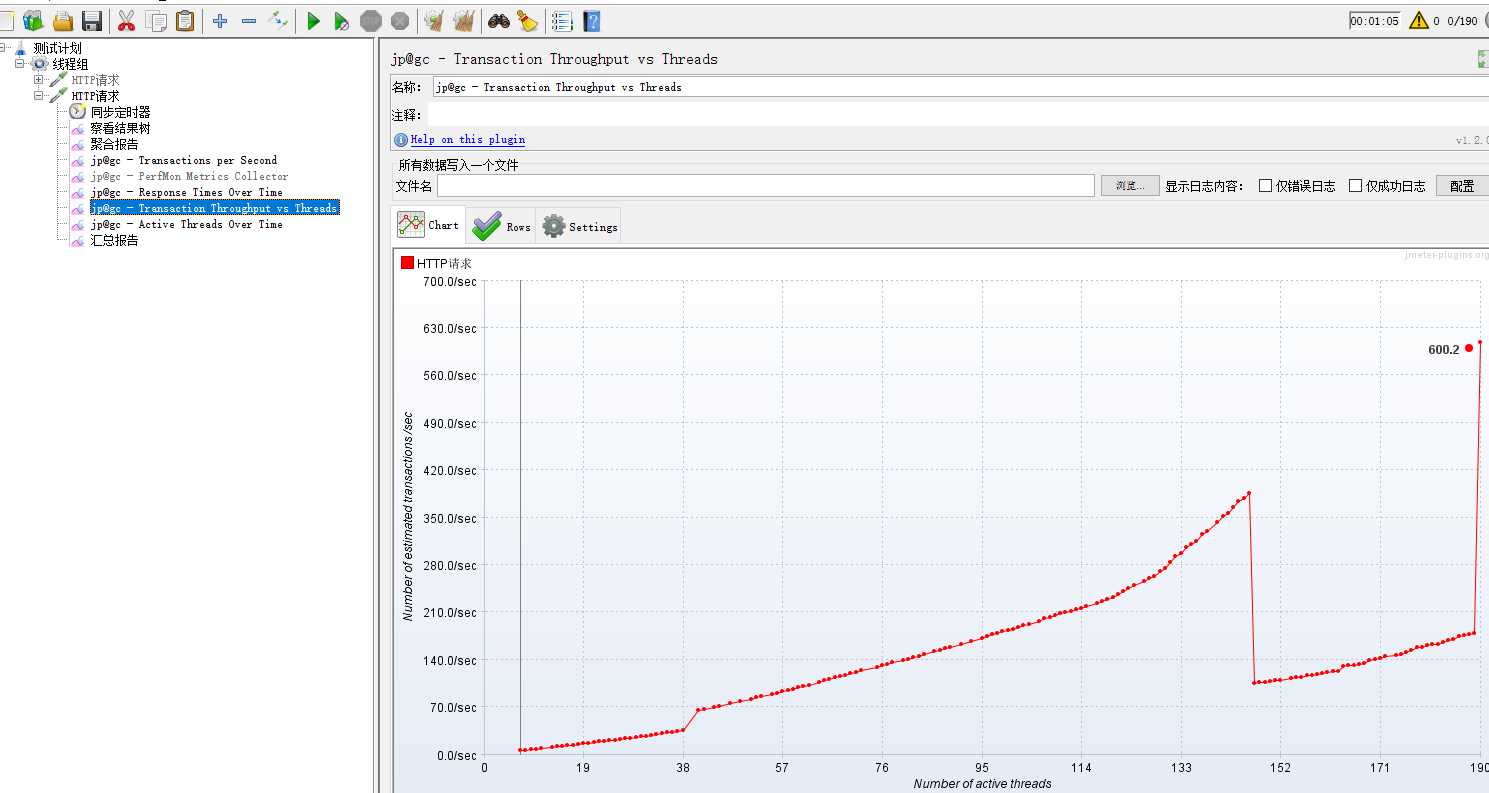Viewport: 1489px width, 793px height.
Task: Select jp@gc - Transaction Throughput vs Threads
Action: point(215,208)
